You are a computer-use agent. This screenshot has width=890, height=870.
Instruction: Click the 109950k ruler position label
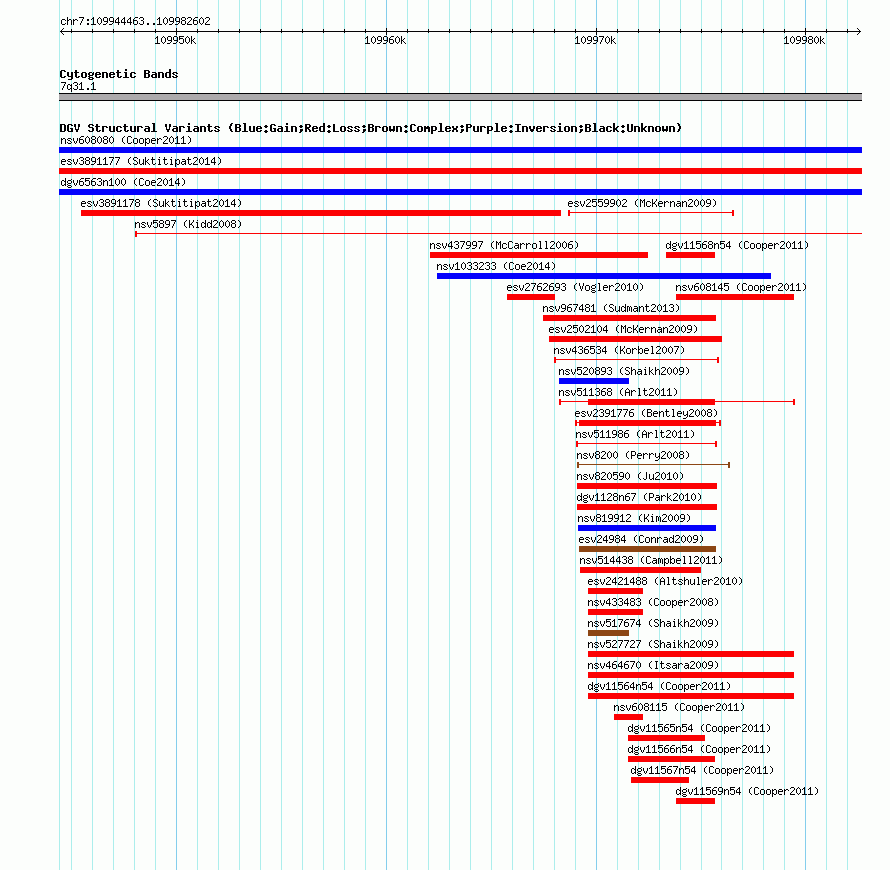point(175,40)
